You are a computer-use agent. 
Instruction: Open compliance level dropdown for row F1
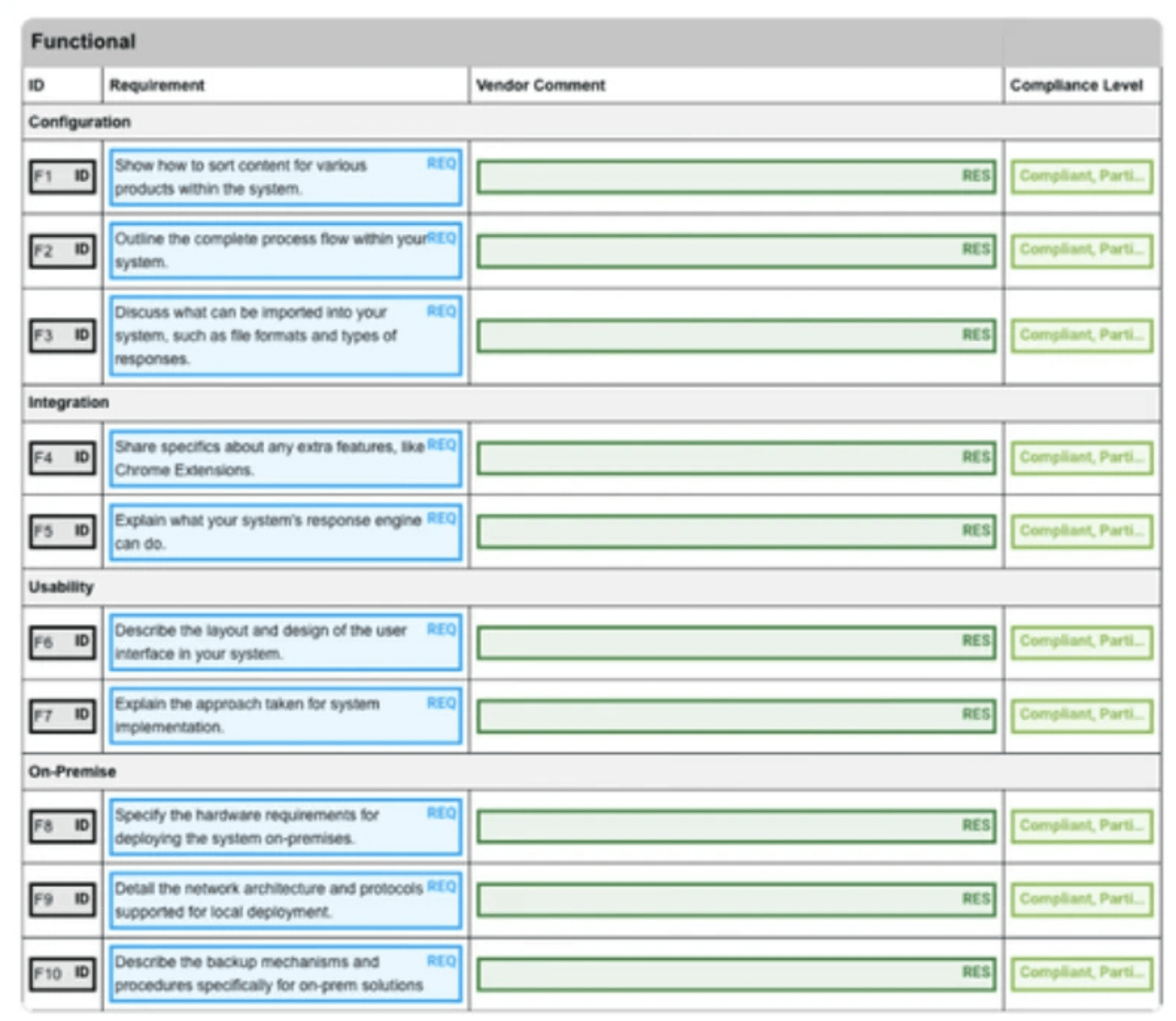pos(1082,177)
